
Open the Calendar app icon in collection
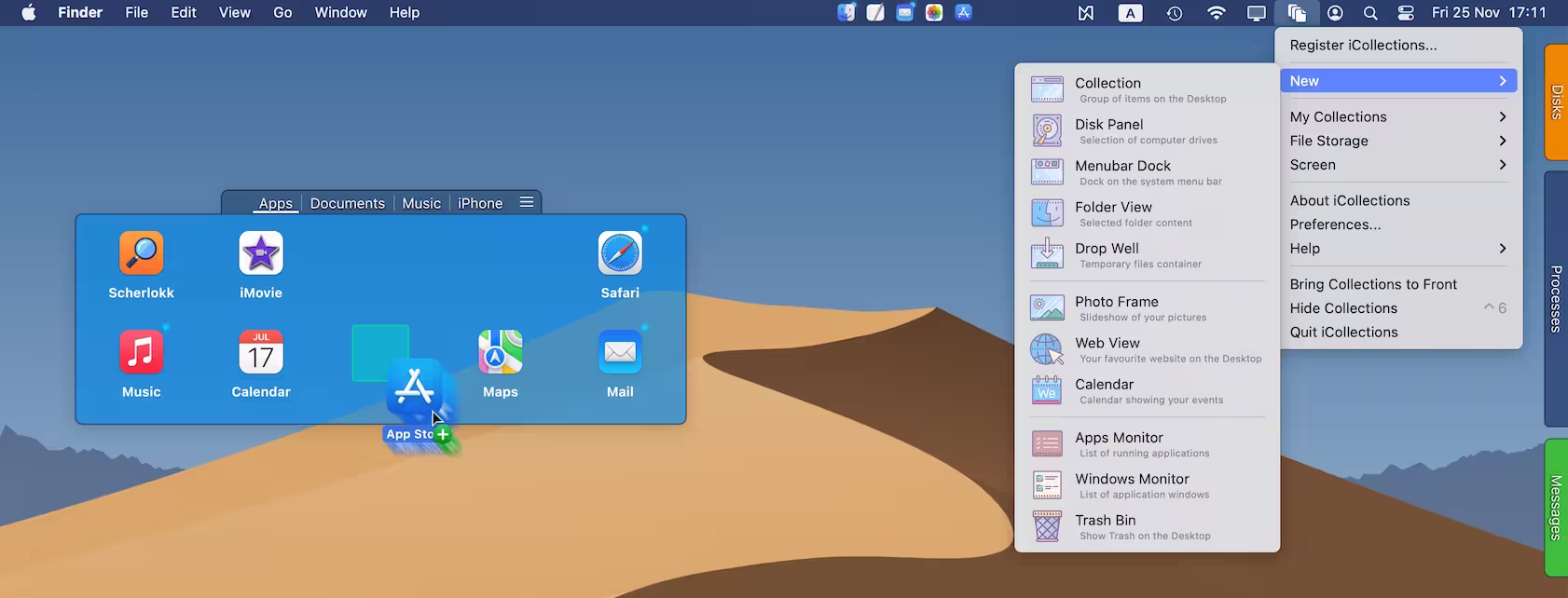coord(261,352)
